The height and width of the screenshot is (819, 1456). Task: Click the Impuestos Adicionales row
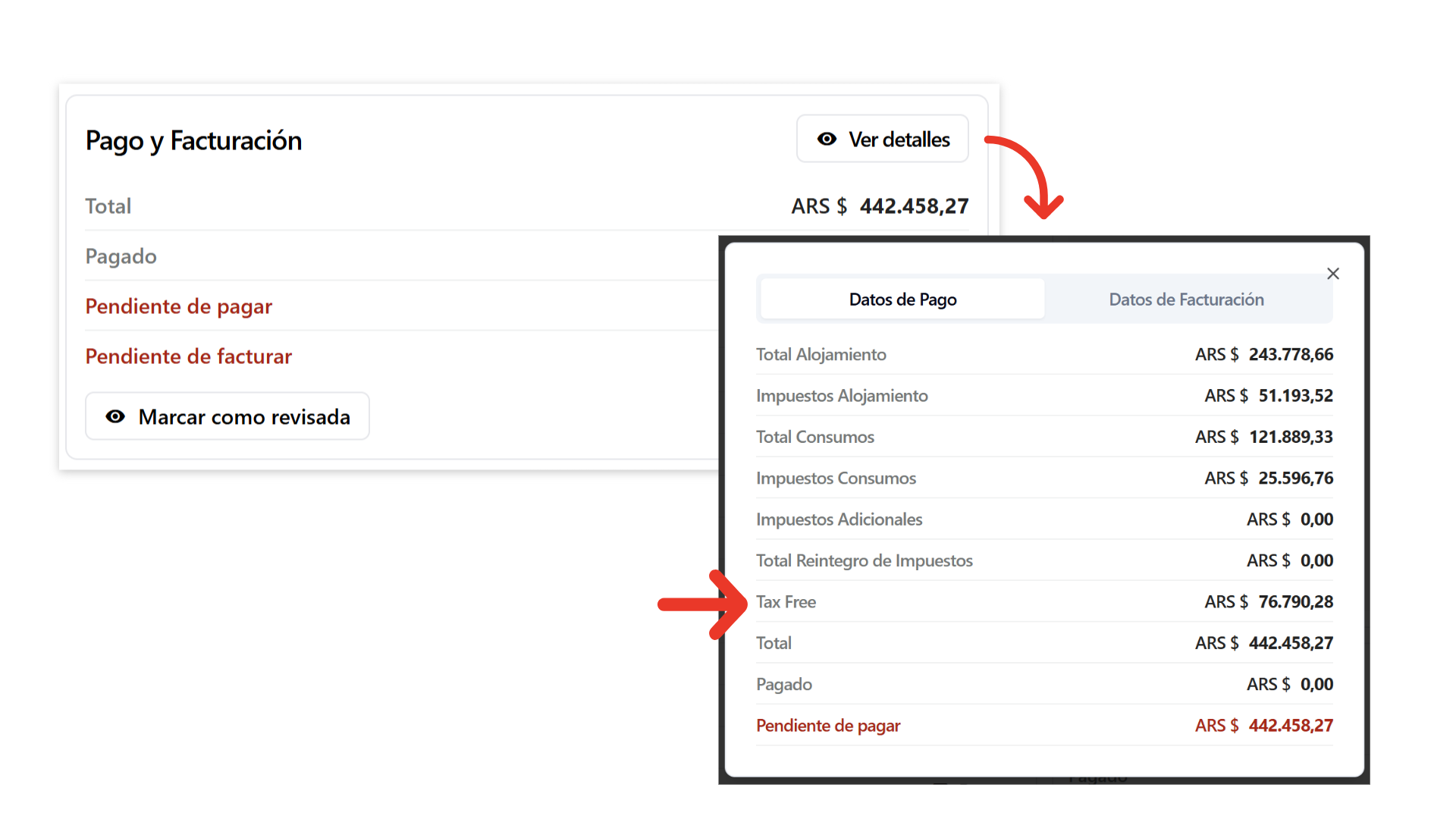tap(839, 519)
